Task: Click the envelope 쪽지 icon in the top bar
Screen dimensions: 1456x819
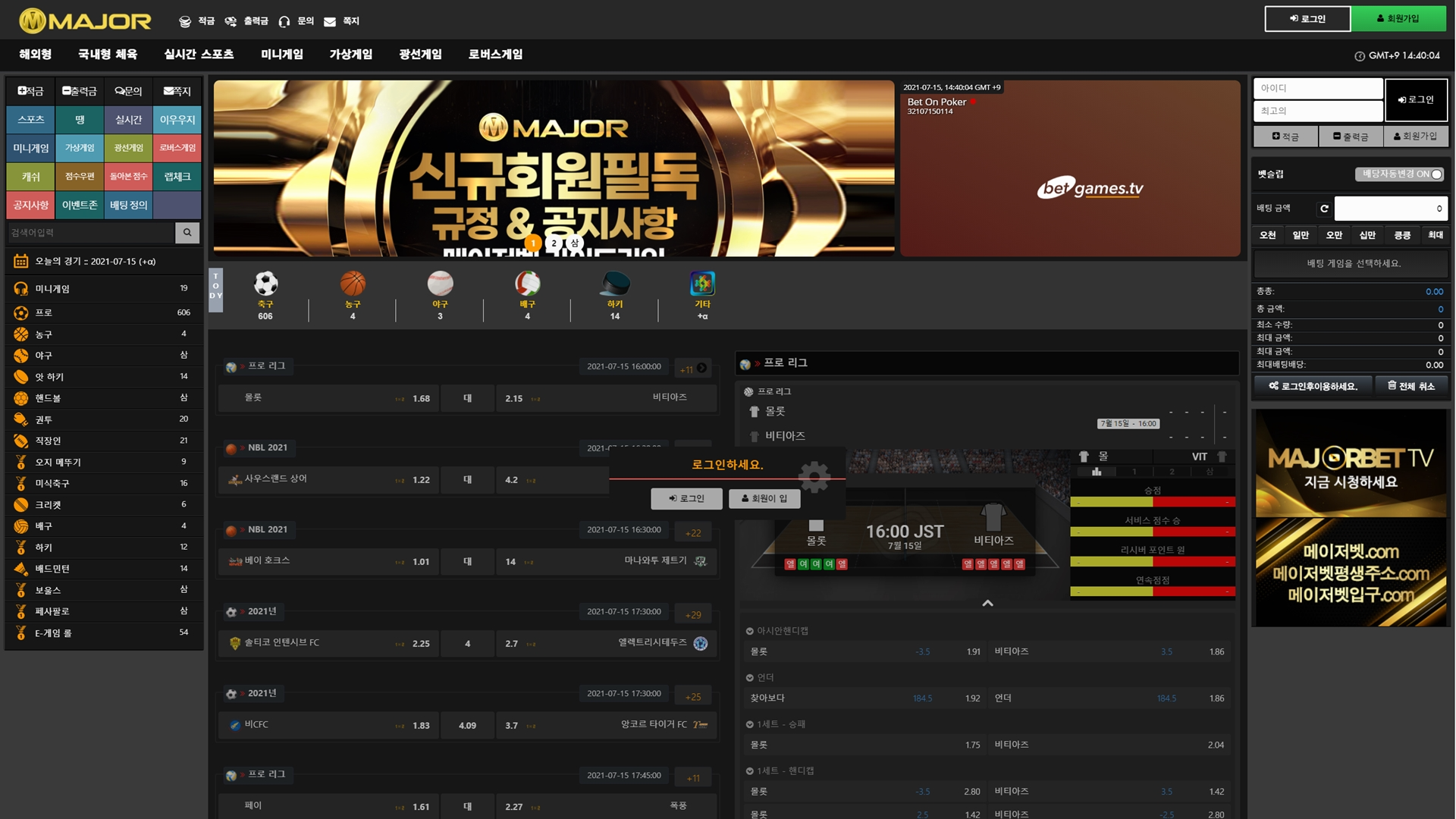Action: coord(330,21)
